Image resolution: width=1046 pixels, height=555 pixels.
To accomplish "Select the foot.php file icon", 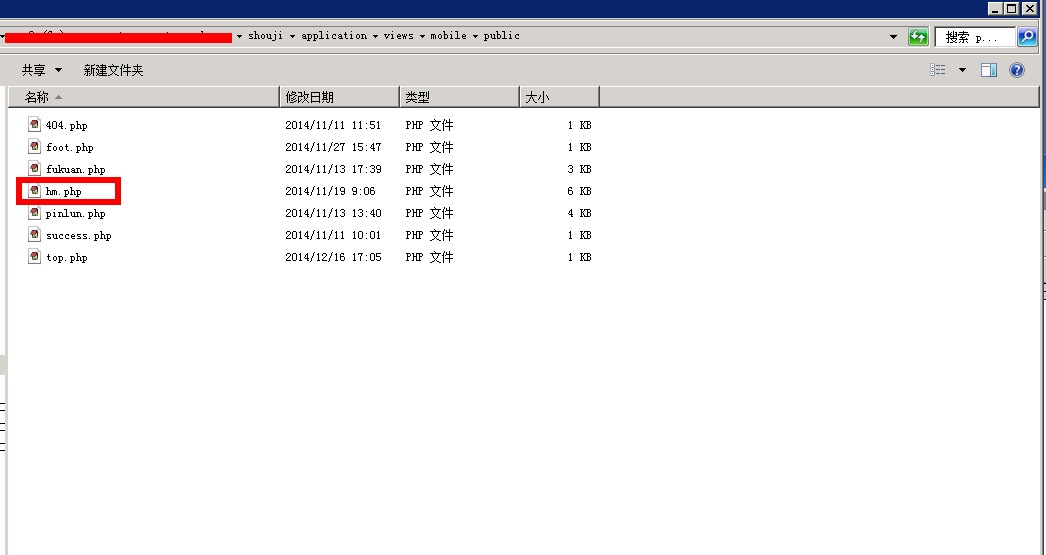I will coord(35,147).
